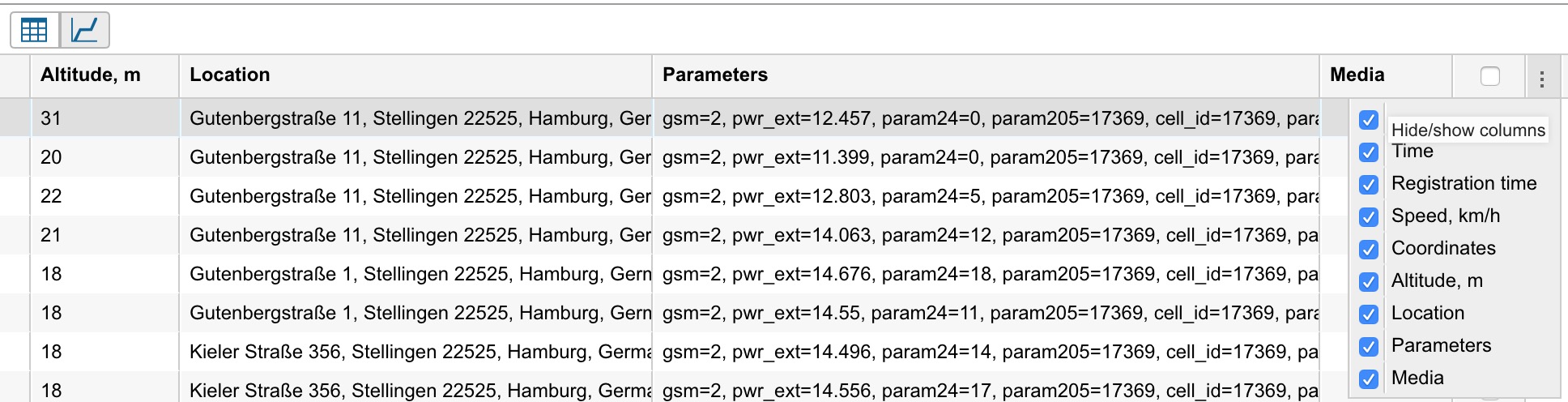Uncheck the Registration time column checkbox
Viewport: 1568px width, 402px height.
(x=1369, y=185)
